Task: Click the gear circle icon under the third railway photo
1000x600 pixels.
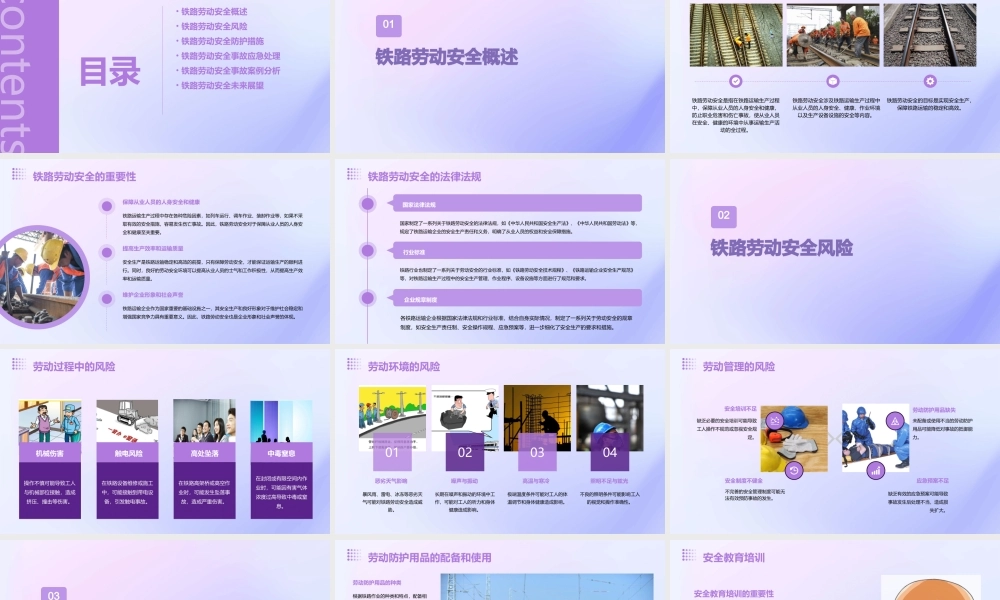Action: (930, 81)
